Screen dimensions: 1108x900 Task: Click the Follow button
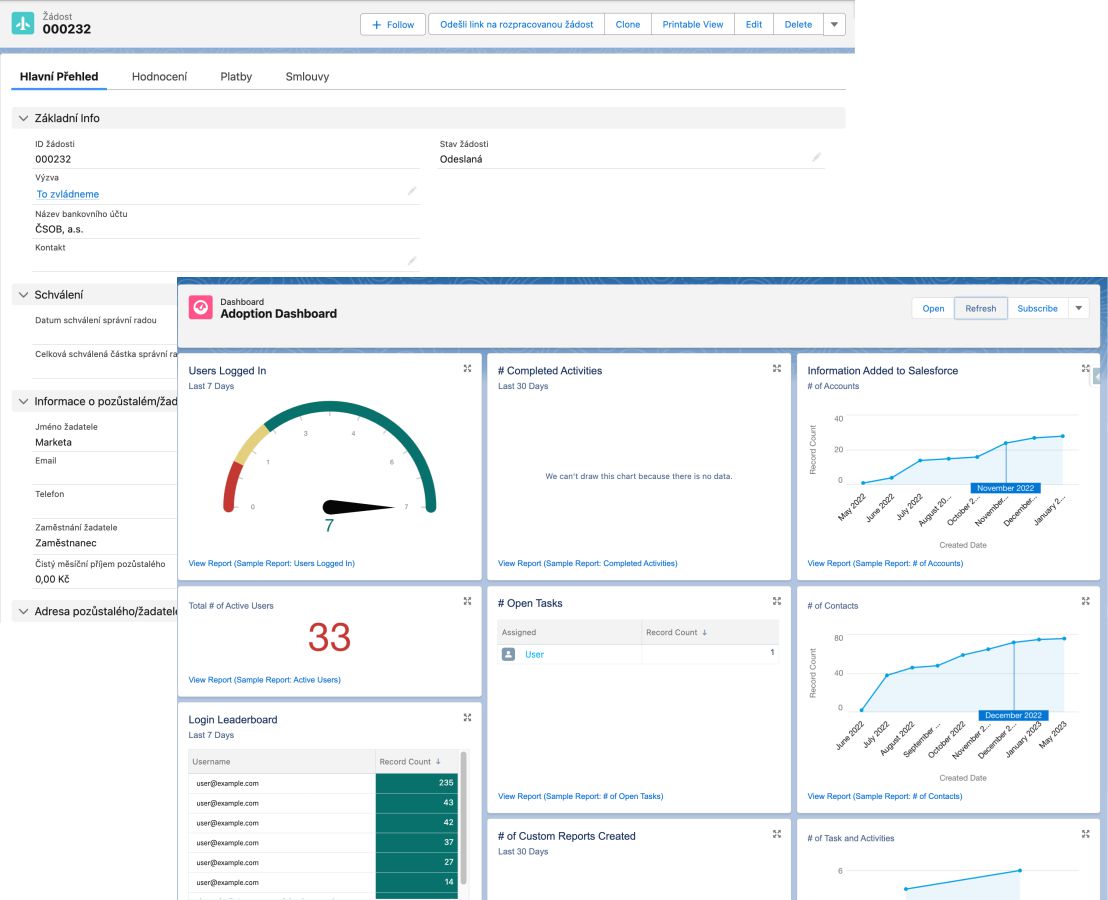(393, 25)
